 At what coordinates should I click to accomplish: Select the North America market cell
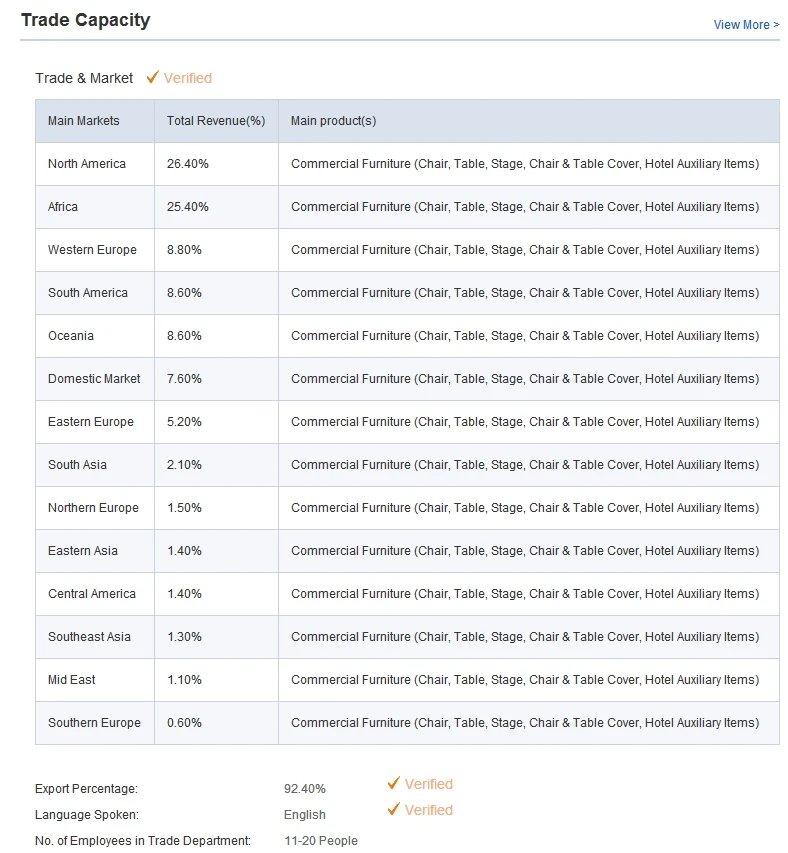click(x=87, y=164)
